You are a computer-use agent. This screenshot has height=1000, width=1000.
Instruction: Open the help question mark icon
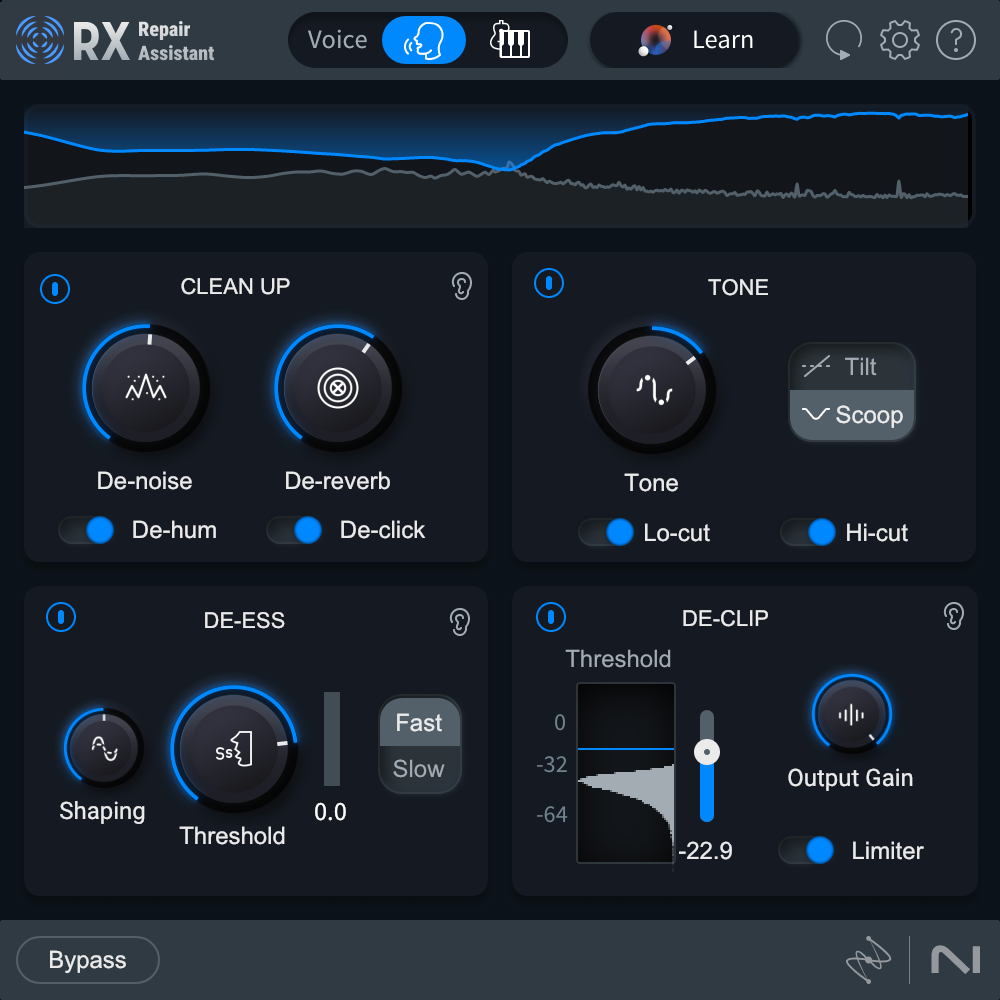tap(956, 40)
